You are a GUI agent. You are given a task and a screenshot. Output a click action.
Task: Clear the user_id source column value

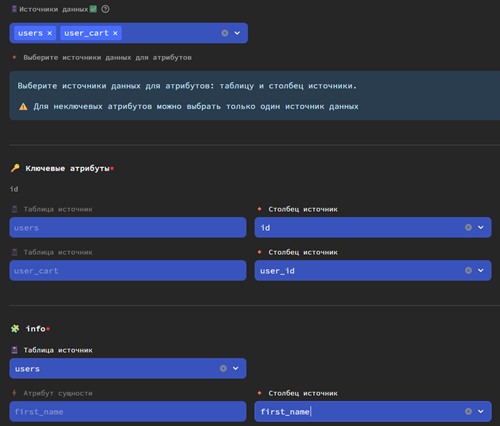(x=468, y=270)
